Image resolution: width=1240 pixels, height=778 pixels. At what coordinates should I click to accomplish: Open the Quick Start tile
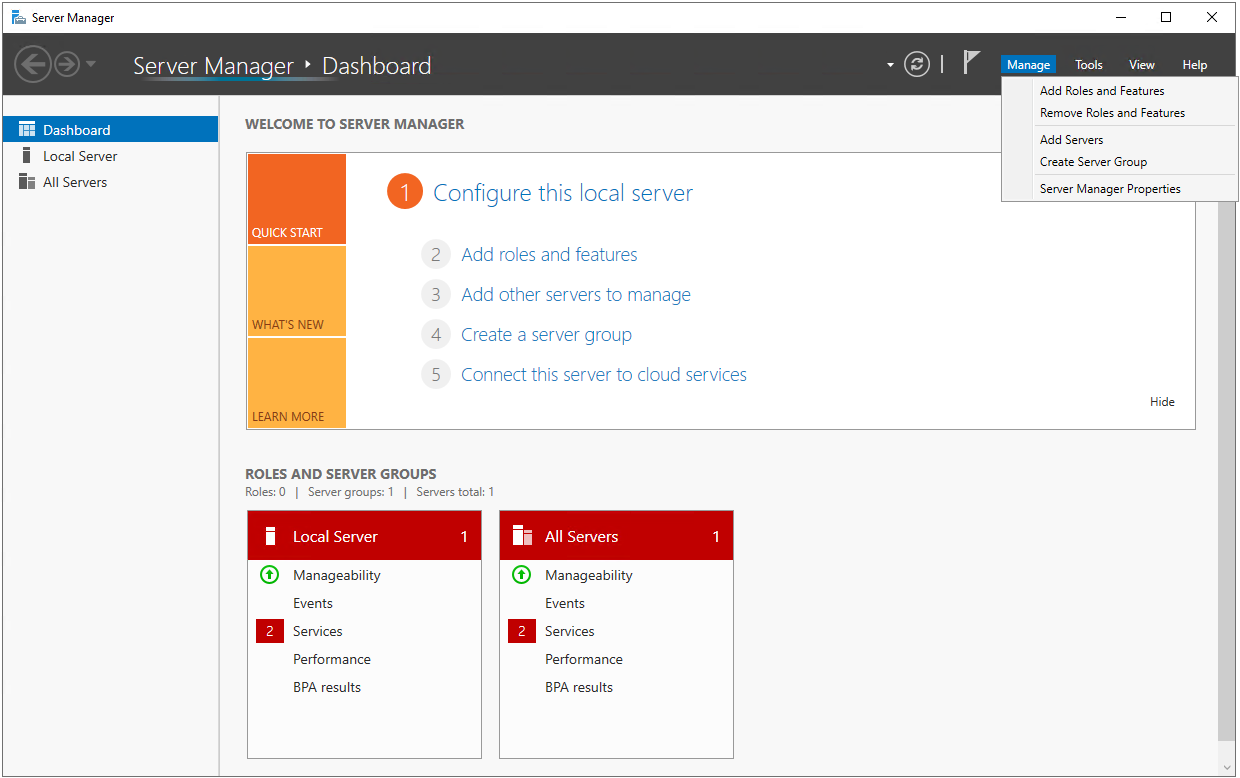coord(296,199)
